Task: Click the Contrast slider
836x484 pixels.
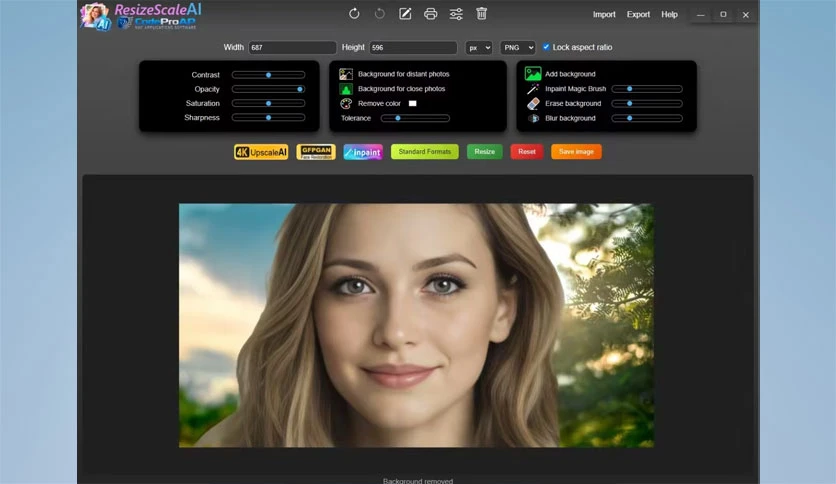Action: point(268,75)
